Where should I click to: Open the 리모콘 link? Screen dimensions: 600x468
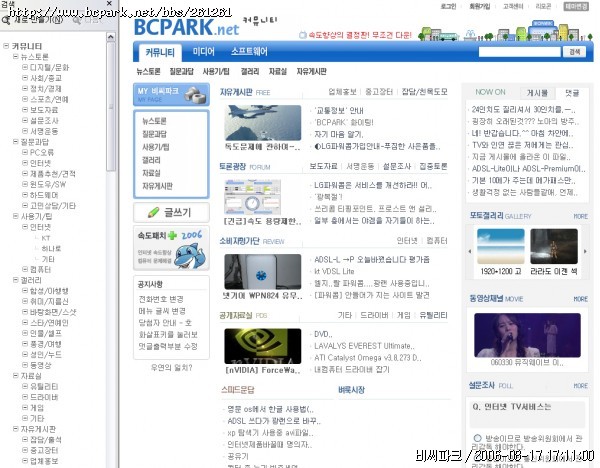[543, 6]
